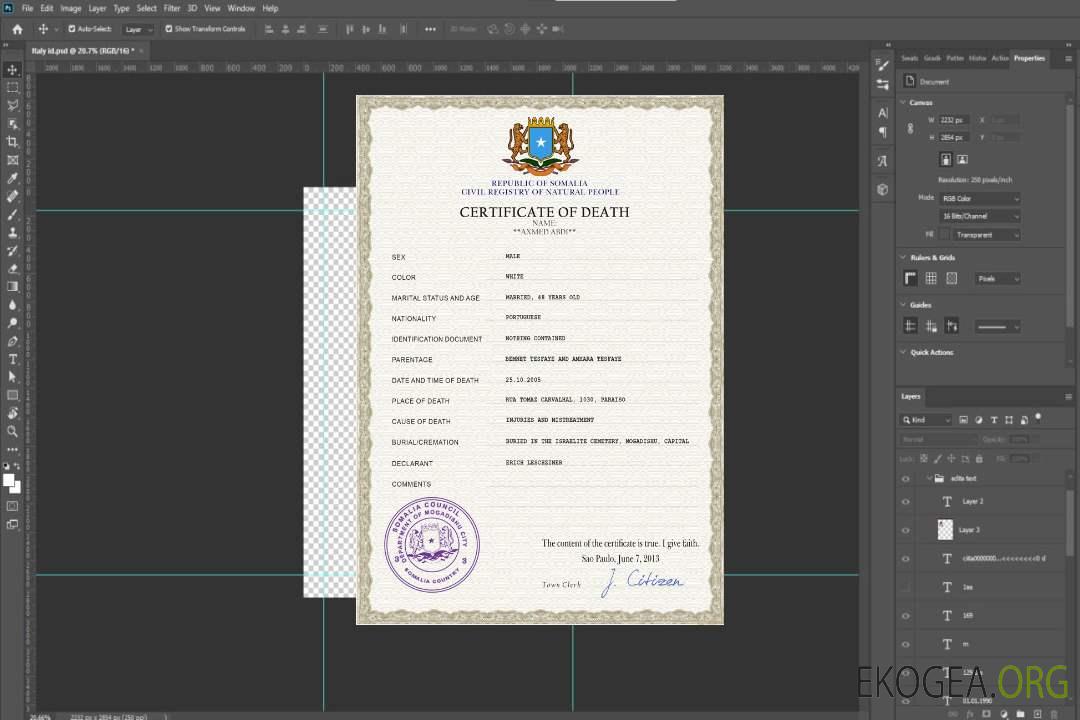Image resolution: width=1080 pixels, height=720 pixels.
Task: Toggle visibility of the '169' layer
Action: pyautogui.click(x=906, y=616)
